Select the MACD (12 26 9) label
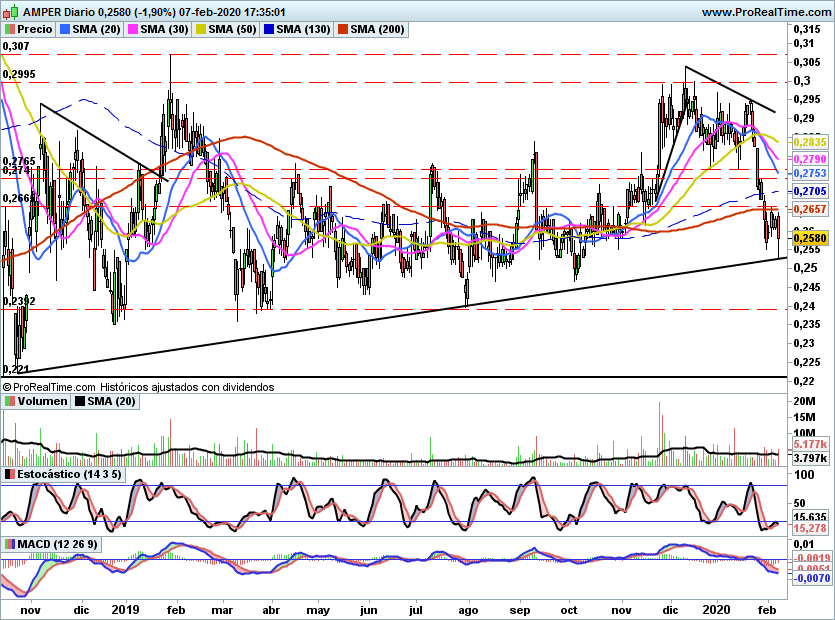Image resolution: width=835 pixels, height=620 pixels. [58, 544]
